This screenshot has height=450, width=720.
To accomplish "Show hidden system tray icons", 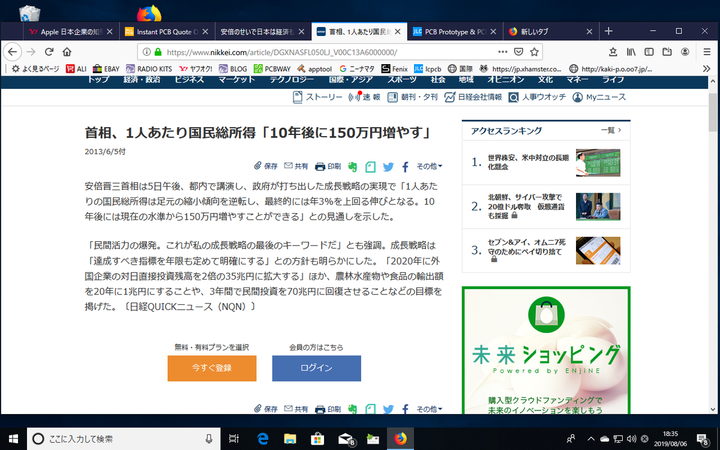I will [591, 439].
